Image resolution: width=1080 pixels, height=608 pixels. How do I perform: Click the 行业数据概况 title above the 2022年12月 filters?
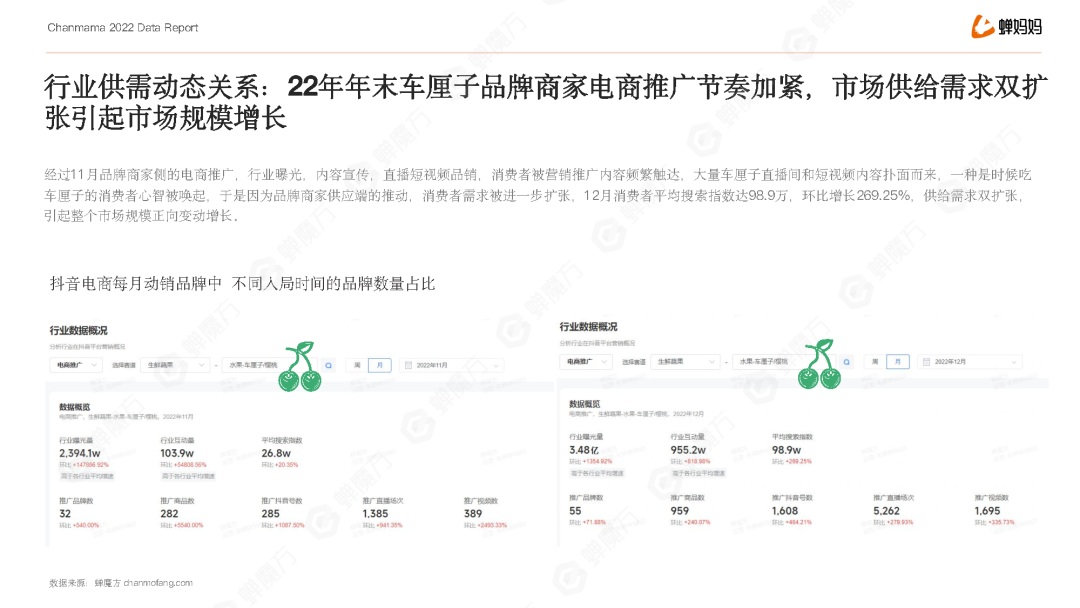[588, 326]
